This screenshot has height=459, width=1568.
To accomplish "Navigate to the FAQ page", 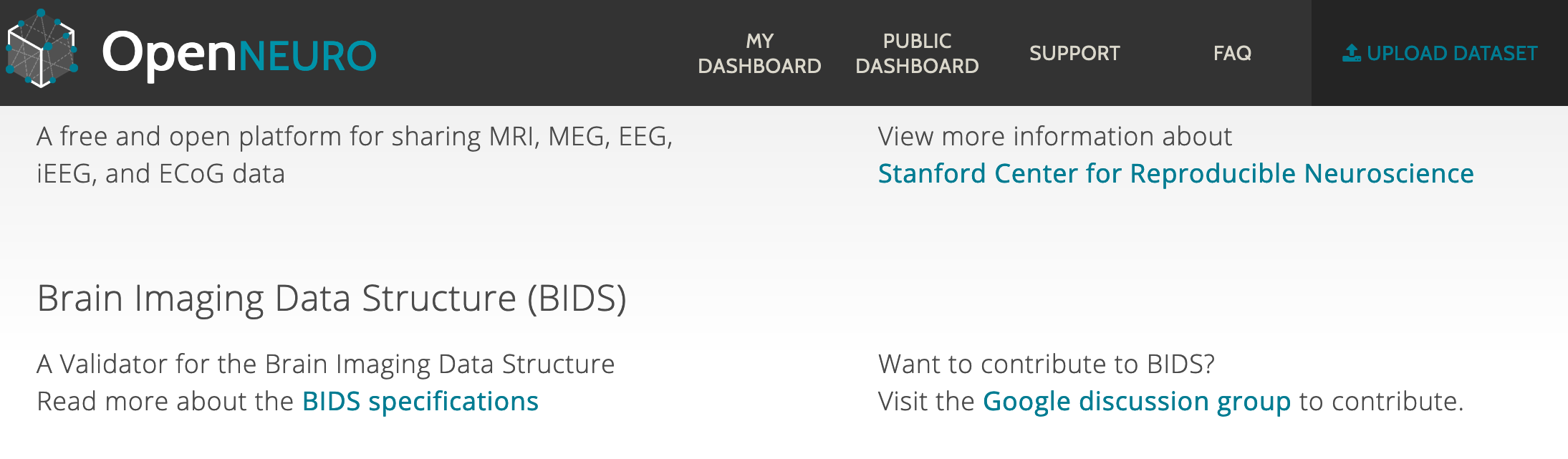I will click(1232, 54).
